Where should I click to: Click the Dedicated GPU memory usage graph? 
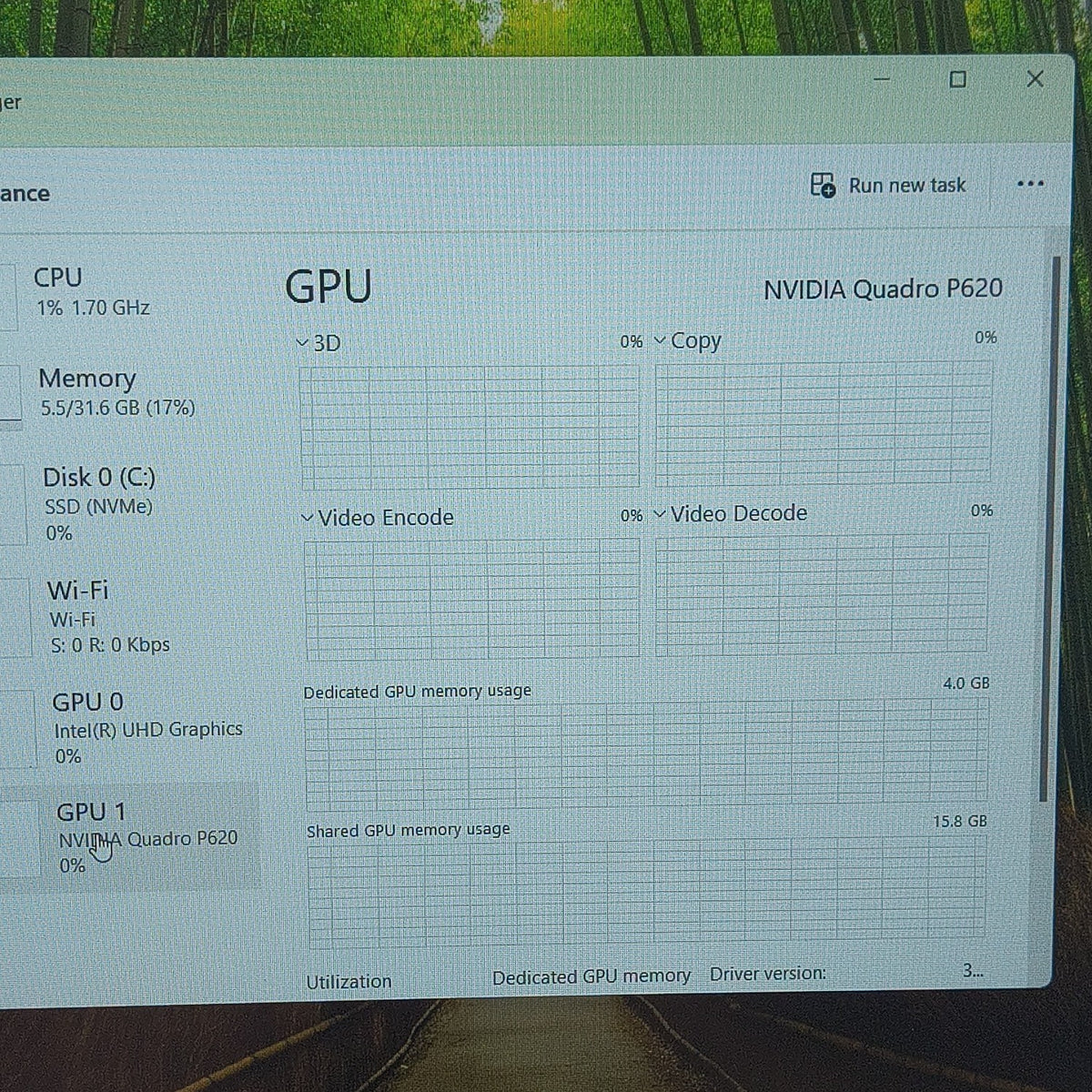point(647,754)
